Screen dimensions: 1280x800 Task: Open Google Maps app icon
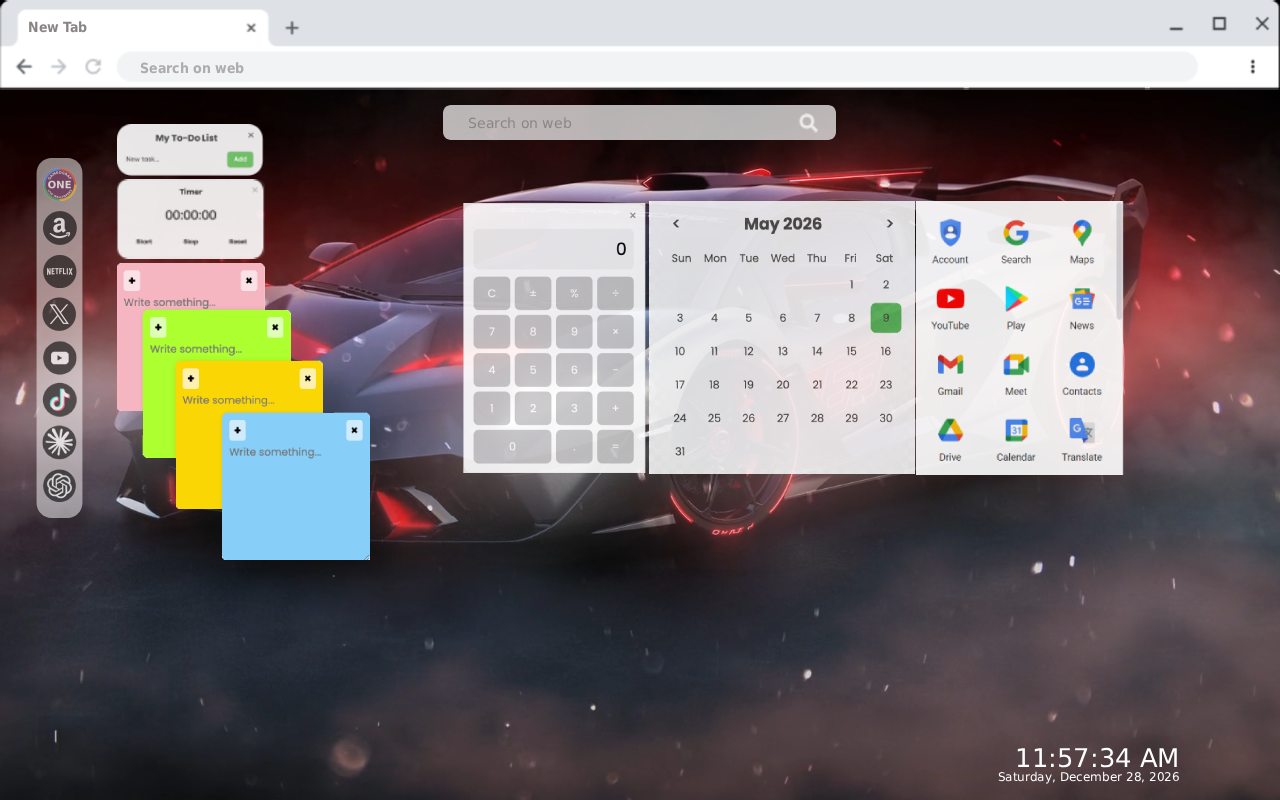[1082, 242]
